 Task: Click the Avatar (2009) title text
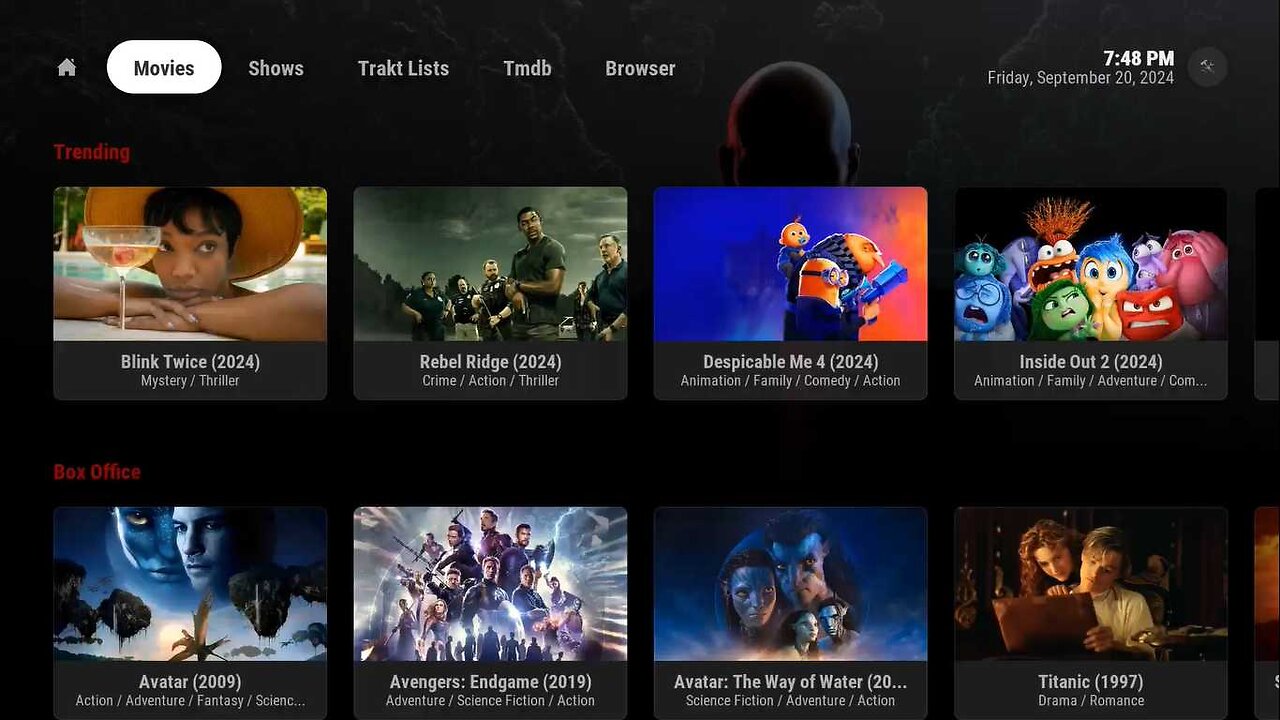(190, 682)
